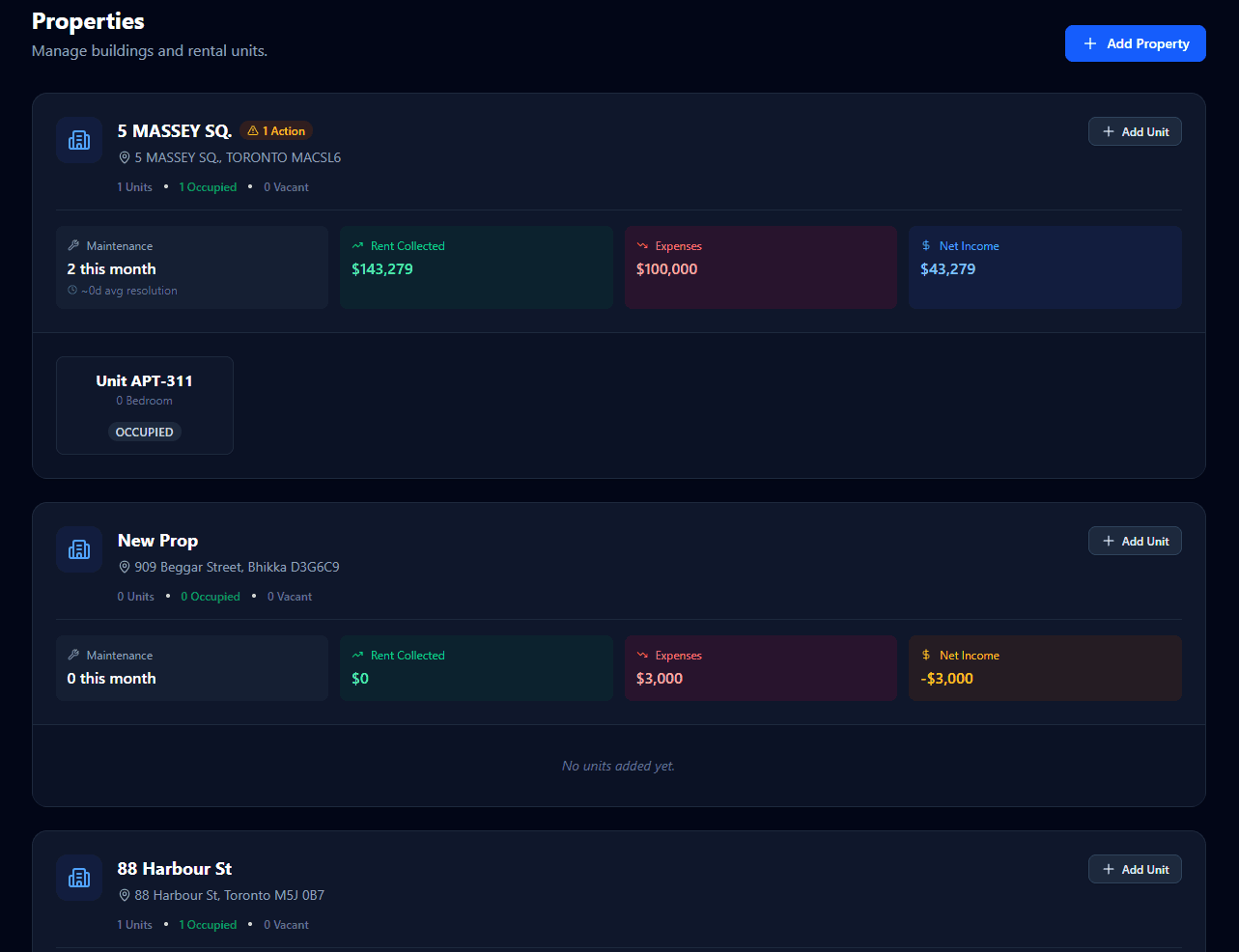This screenshot has width=1239, height=952.
Task: Click the trend-up icon in 5 MASSEY SQ. Rent Collected
Action: click(358, 246)
